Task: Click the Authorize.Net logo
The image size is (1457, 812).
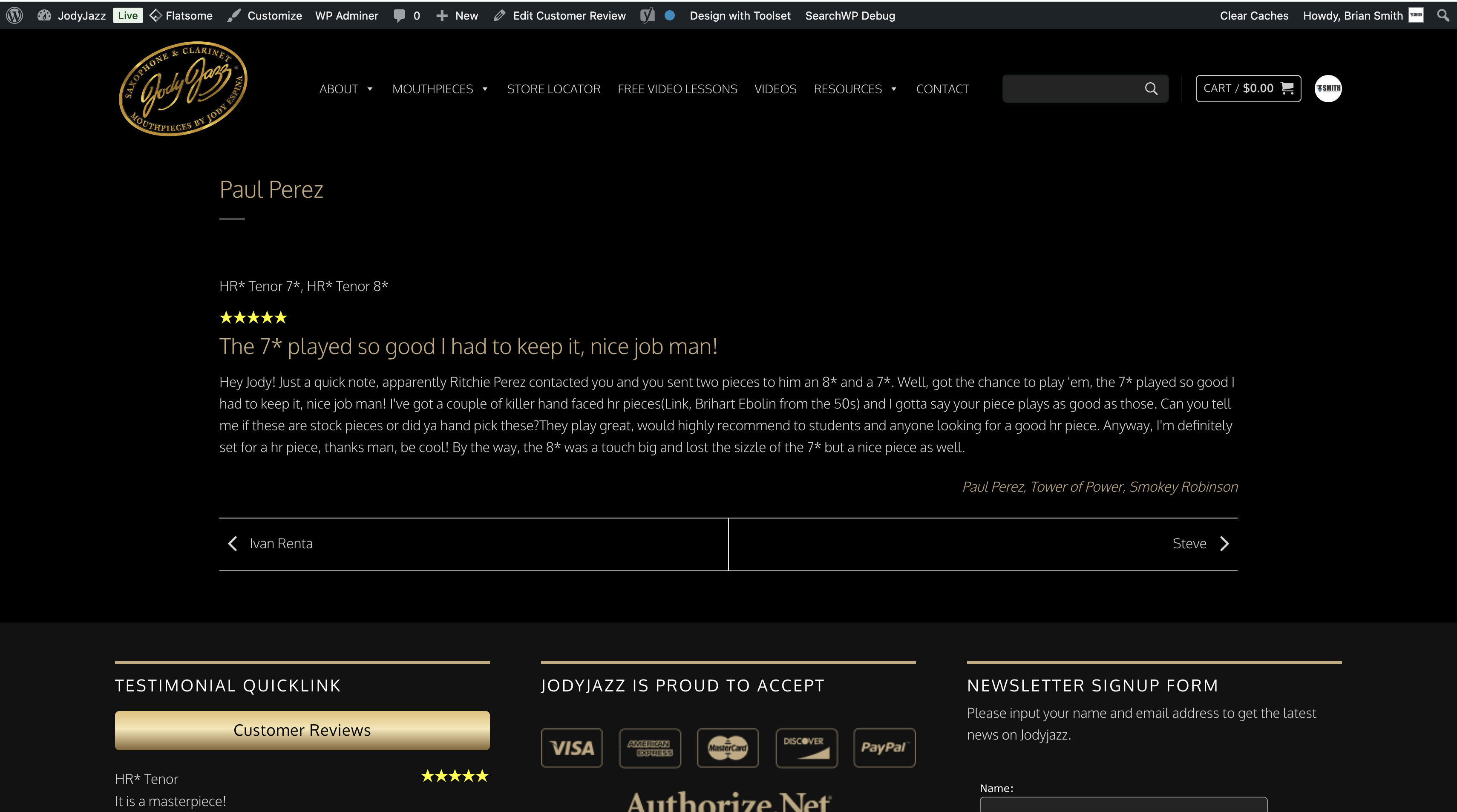Action: (728, 801)
